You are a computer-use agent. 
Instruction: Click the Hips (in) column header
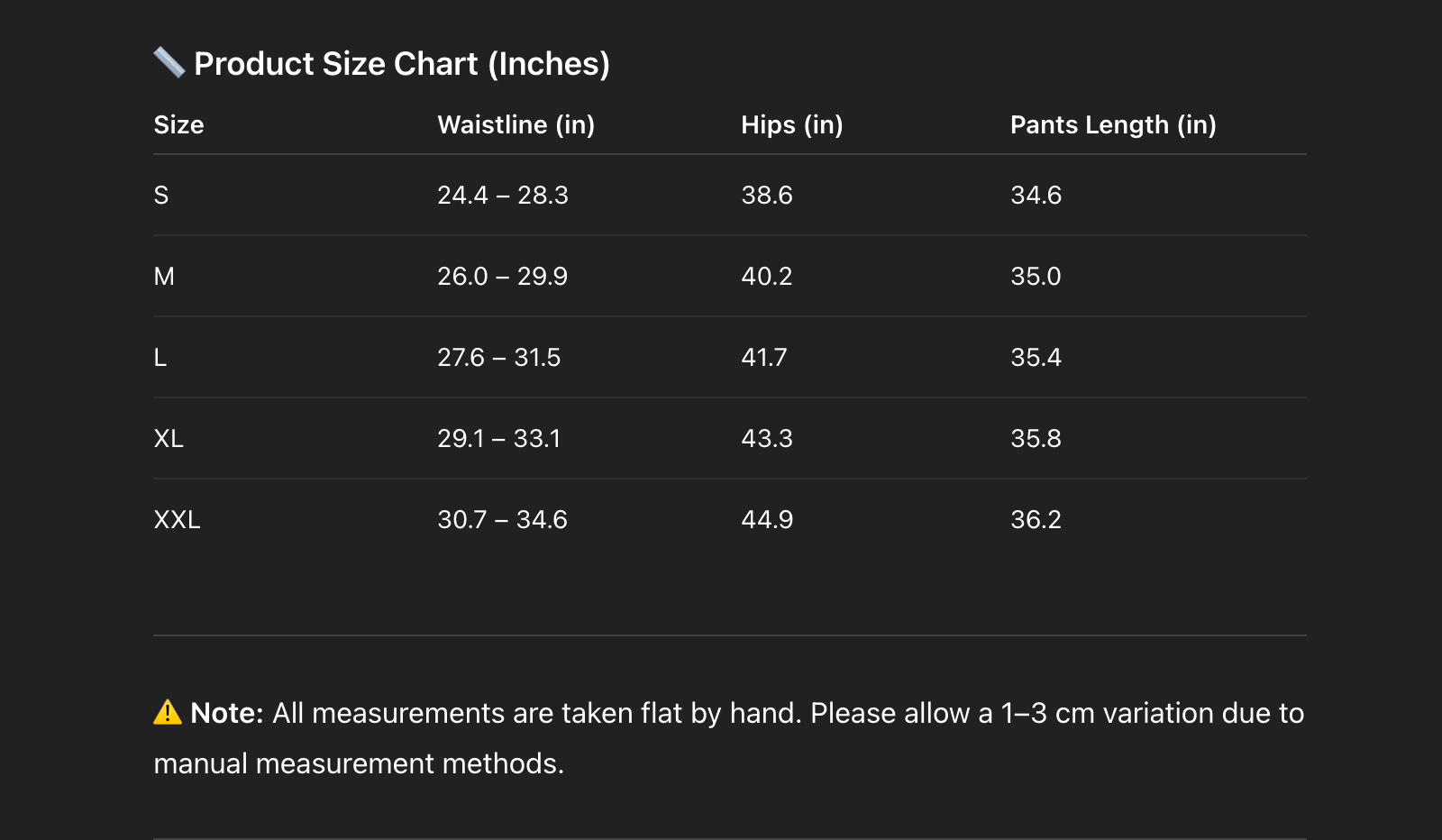(791, 125)
